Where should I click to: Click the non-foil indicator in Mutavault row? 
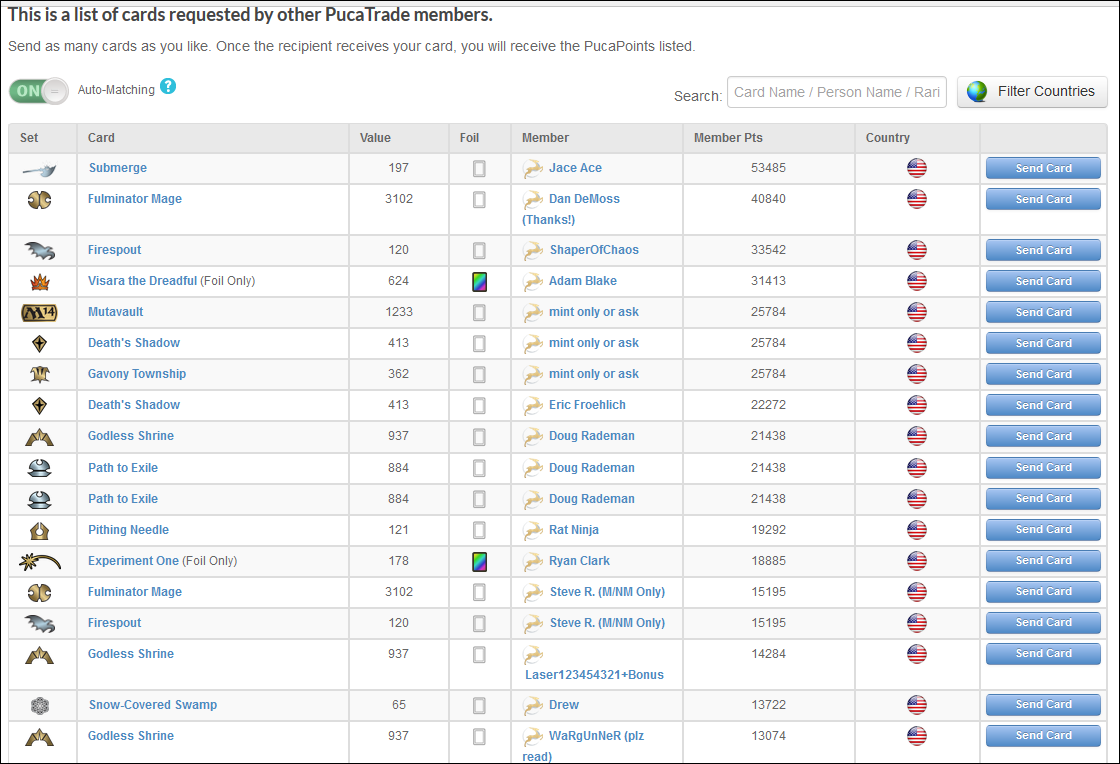[x=479, y=312]
